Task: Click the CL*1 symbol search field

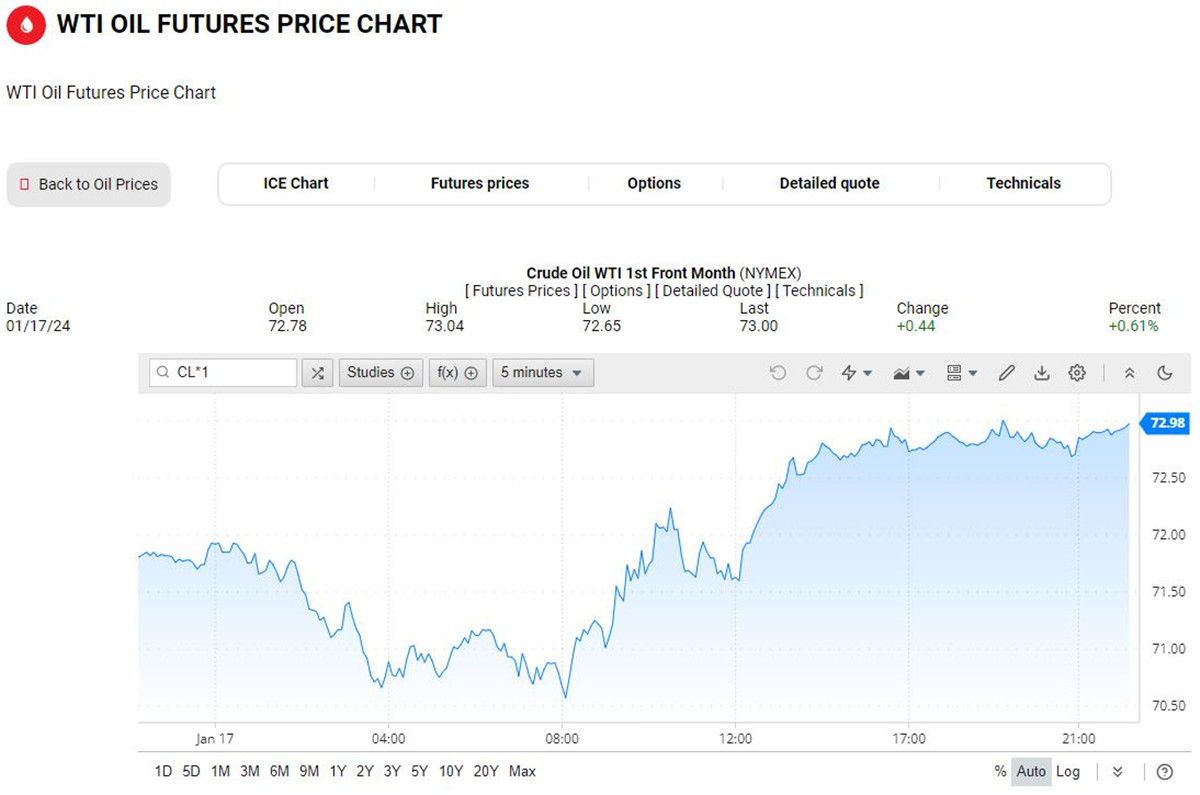Action: (x=223, y=373)
